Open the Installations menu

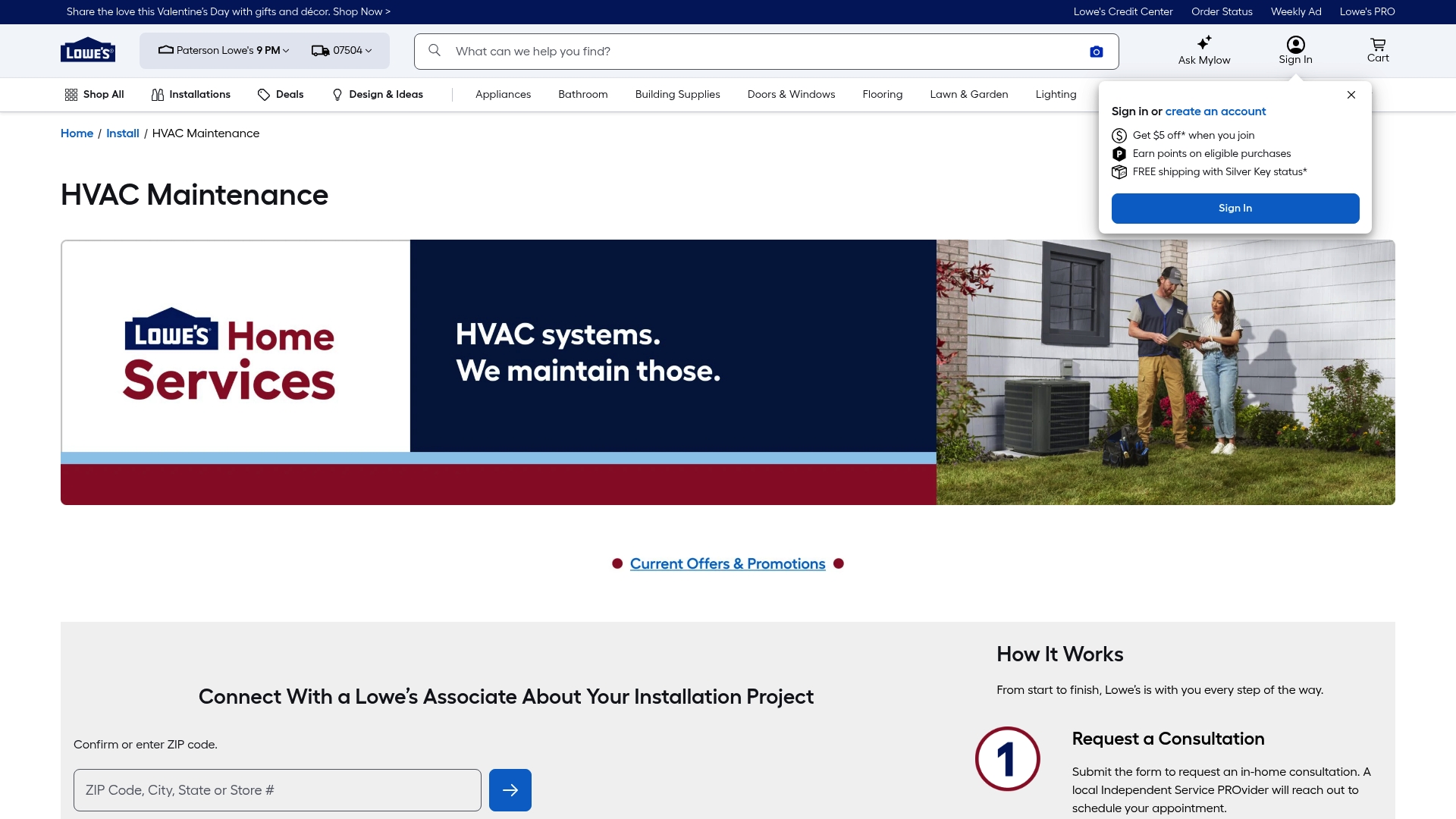(x=190, y=95)
